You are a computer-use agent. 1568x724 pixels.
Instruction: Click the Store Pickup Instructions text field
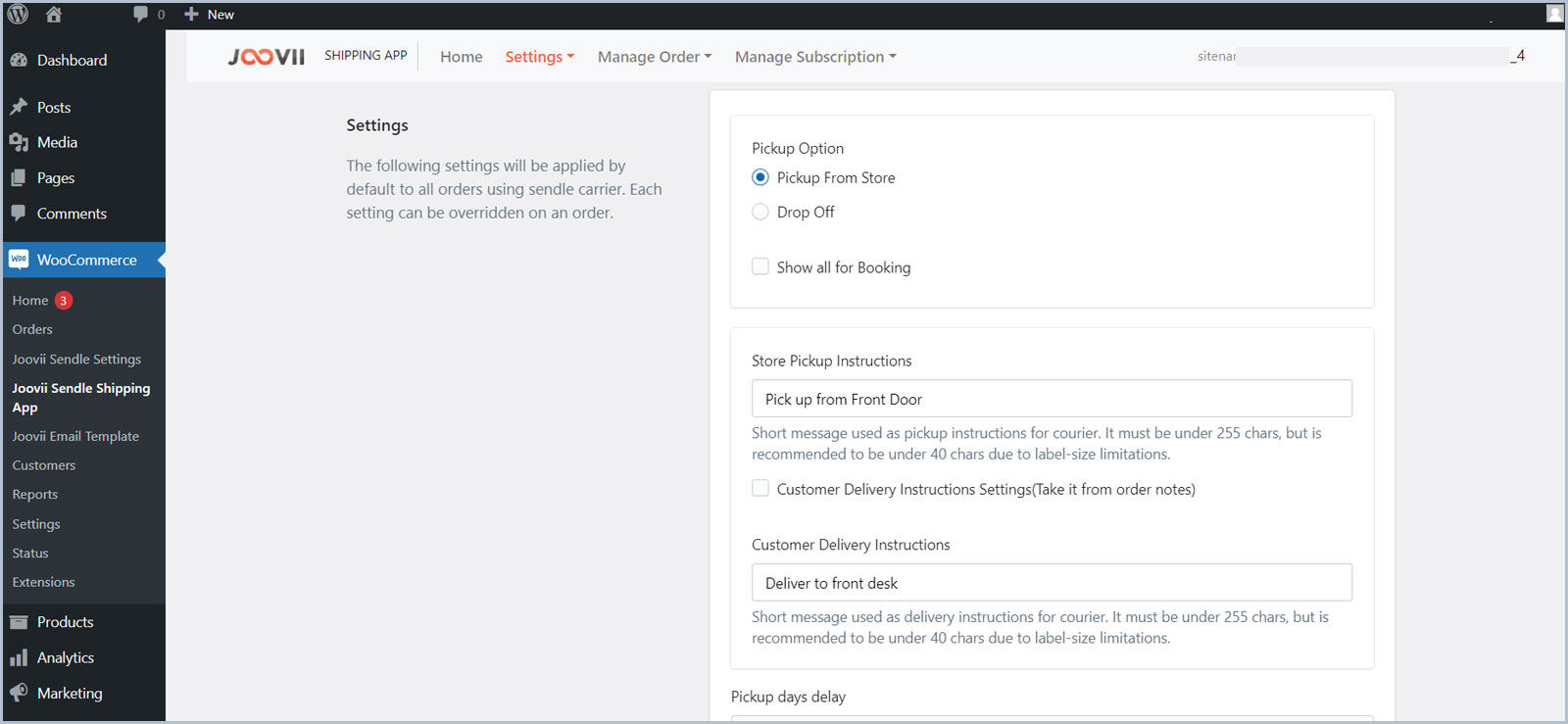pyautogui.click(x=1051, y=399)
